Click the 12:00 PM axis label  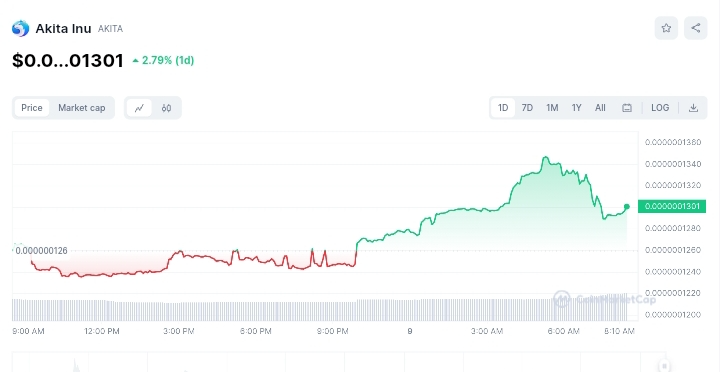tap(101, 331)
